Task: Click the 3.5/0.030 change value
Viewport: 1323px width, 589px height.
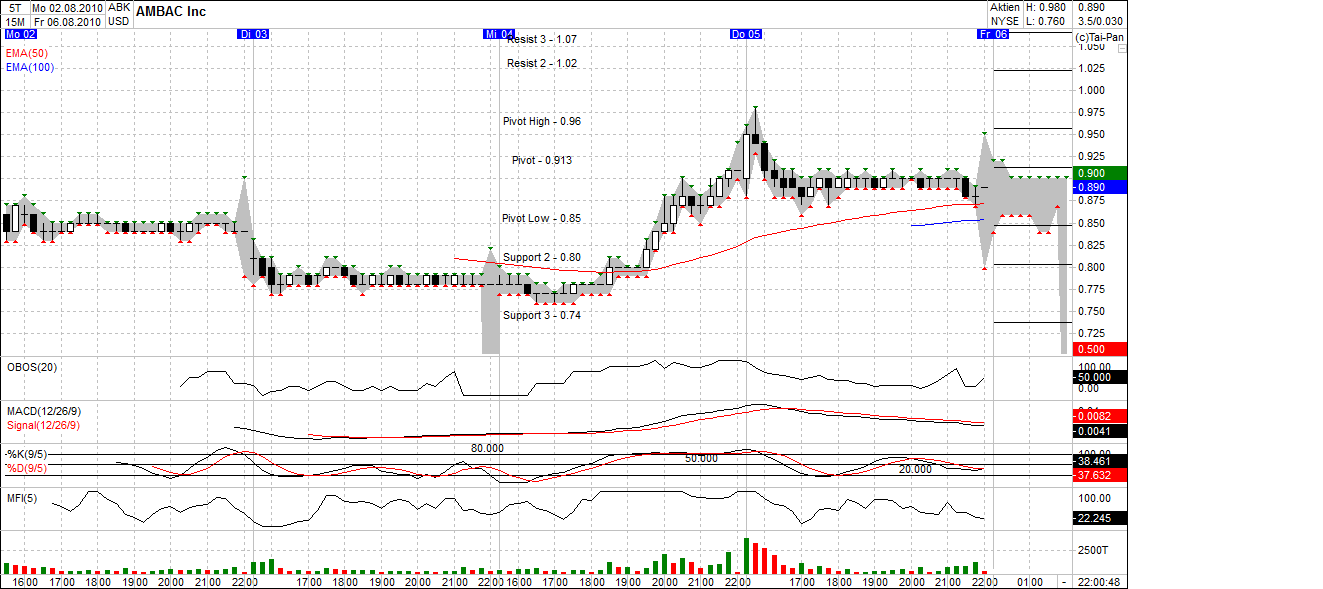Action: pyautogui.click(x=1100, y=21)
